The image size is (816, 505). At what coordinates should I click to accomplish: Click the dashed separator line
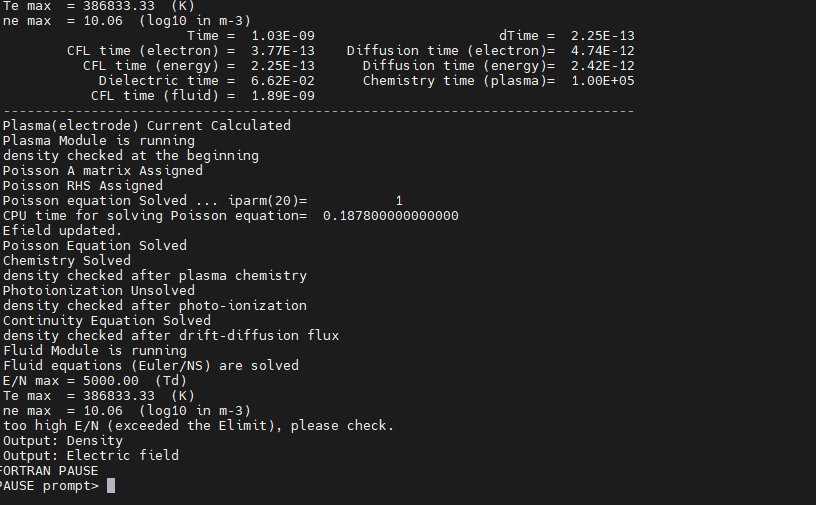click(318, 111)
